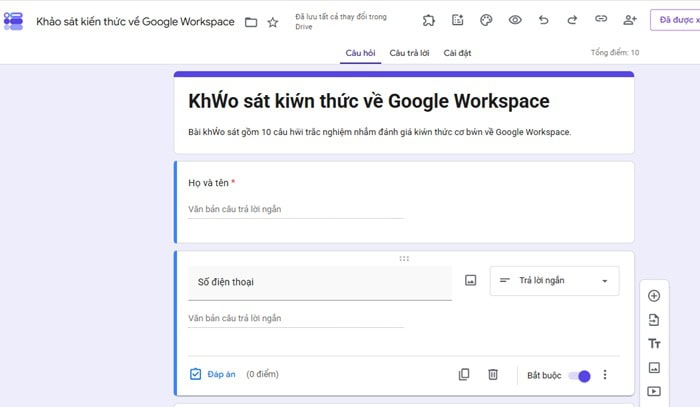Click the (0 điểm) points label
Screen dimensions: 700x407
pyautogui.click(x=262, y=374)
